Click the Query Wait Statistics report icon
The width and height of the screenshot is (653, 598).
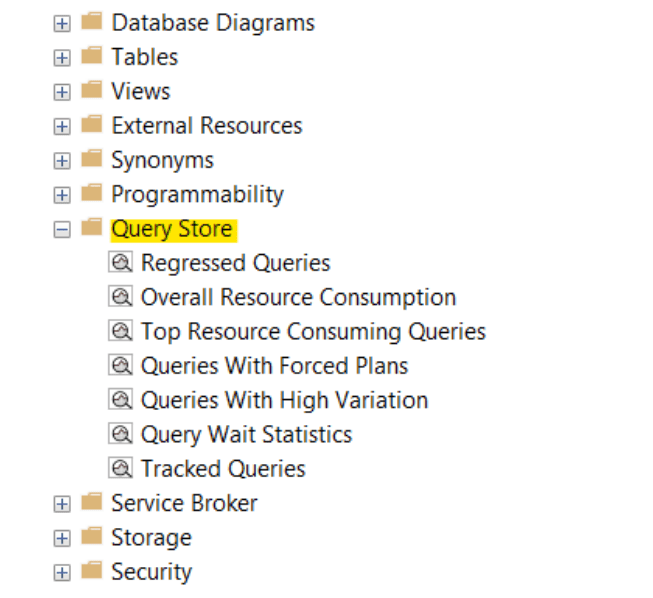coord(120,434)
